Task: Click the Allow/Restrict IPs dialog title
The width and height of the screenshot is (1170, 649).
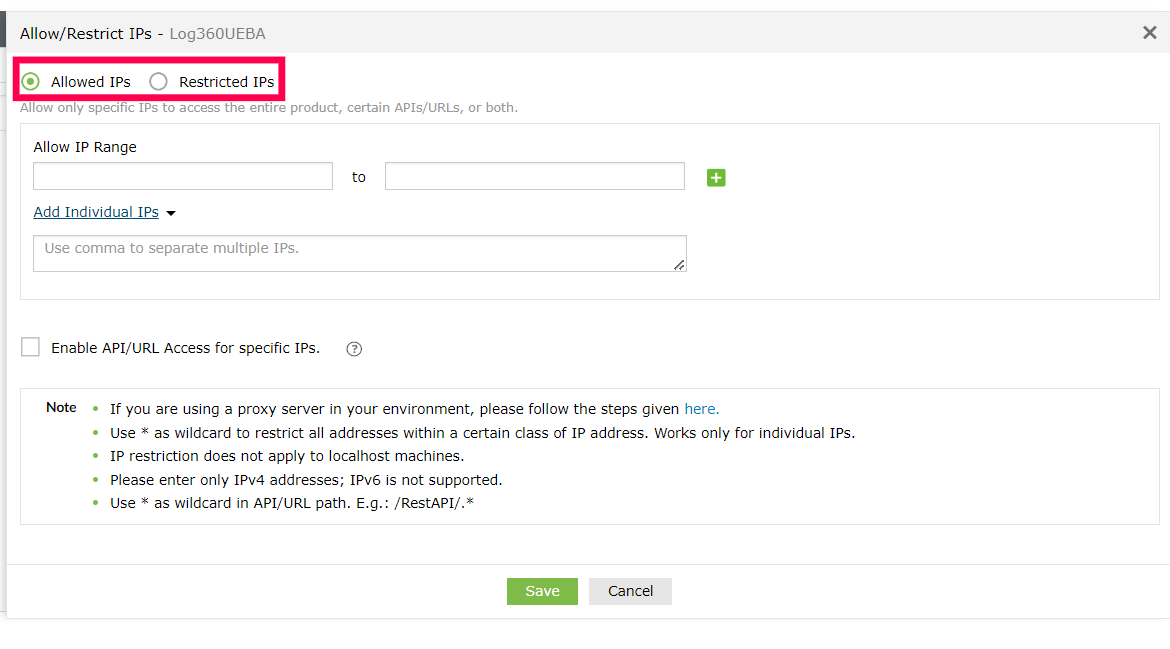Action: (x=86, y=34)
